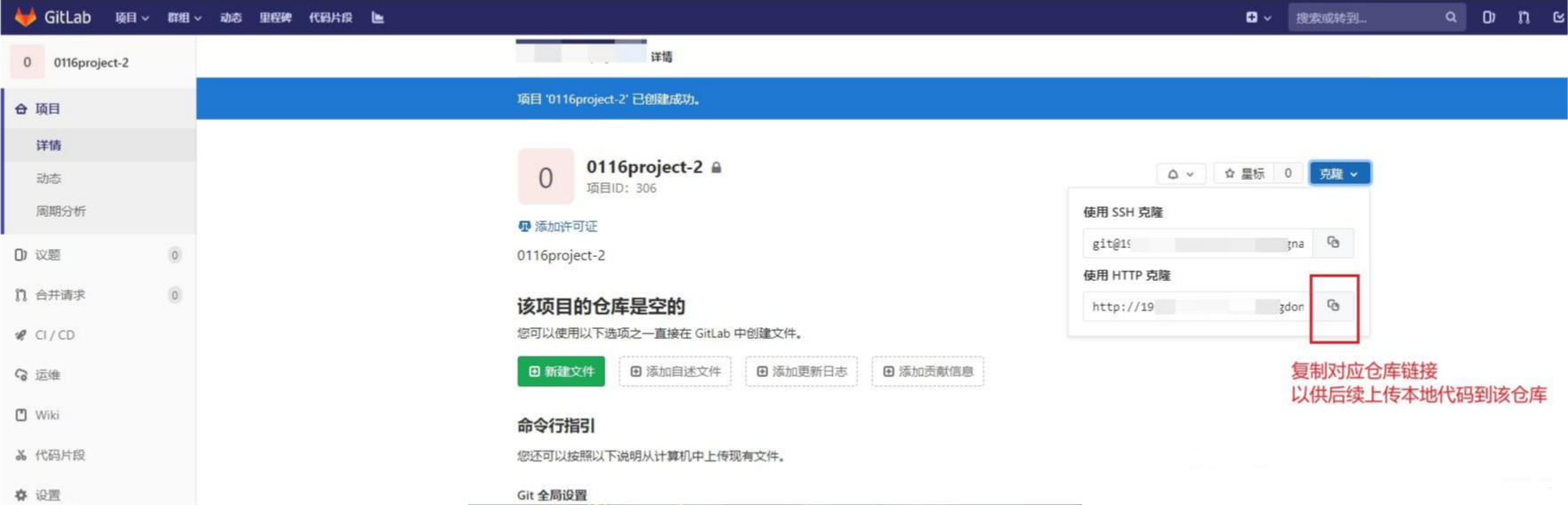Toggle the 克隆 dropdown button
1568x505 pixels.
(x=1339, y=173)
